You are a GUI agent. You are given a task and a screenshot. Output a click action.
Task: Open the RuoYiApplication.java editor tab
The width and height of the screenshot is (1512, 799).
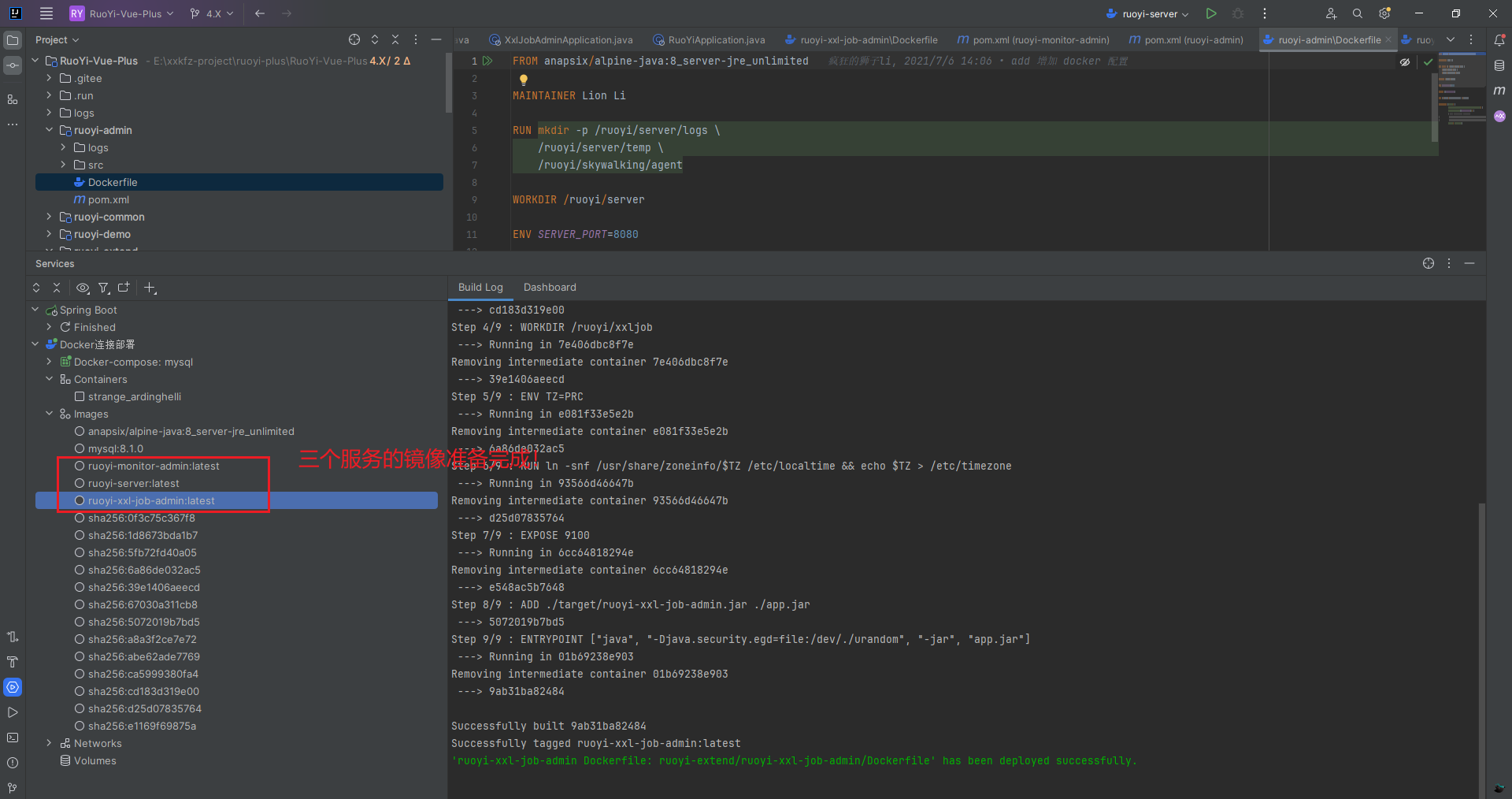tap(709, 39)
